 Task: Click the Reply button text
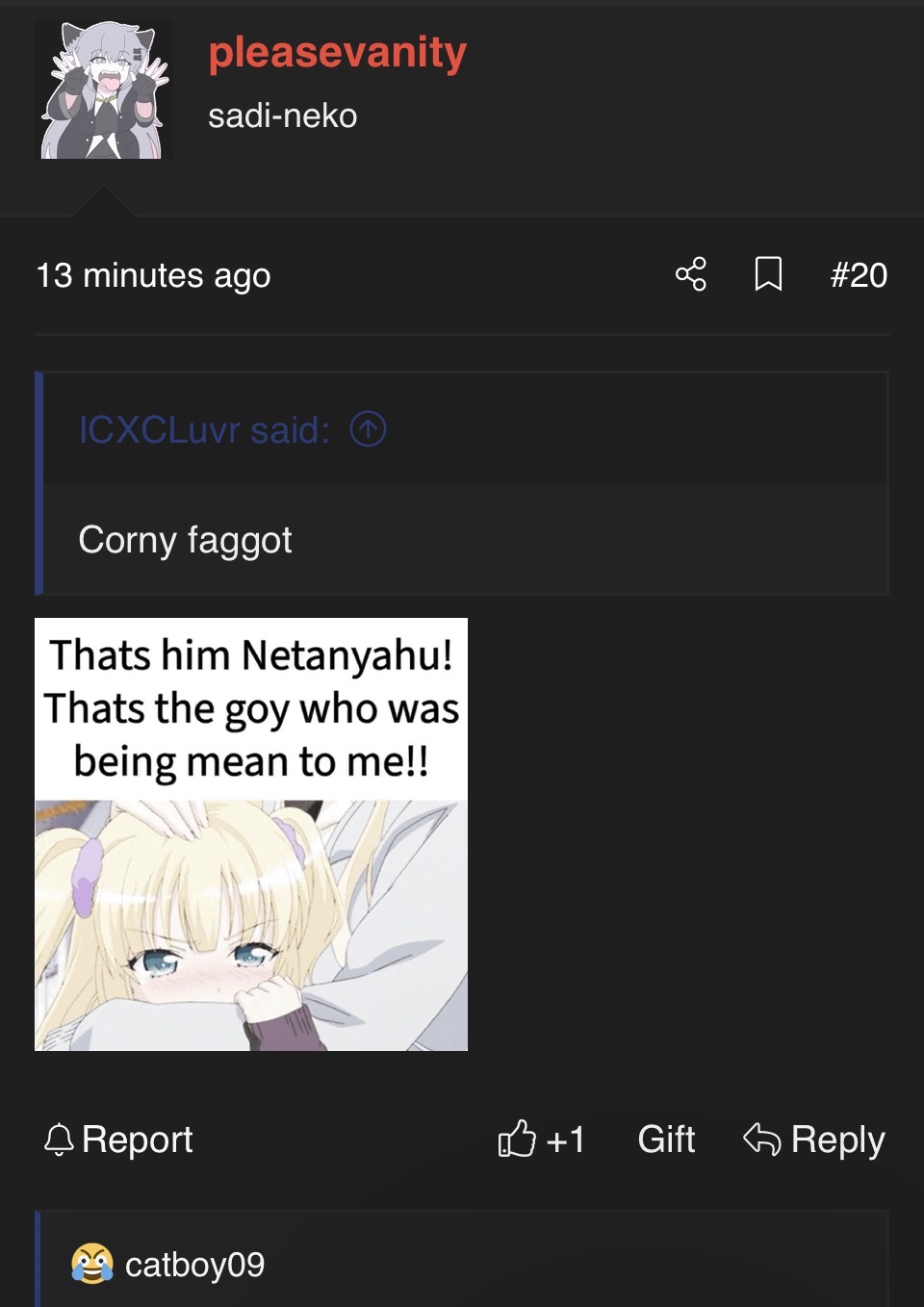(x=837, y=1140)
